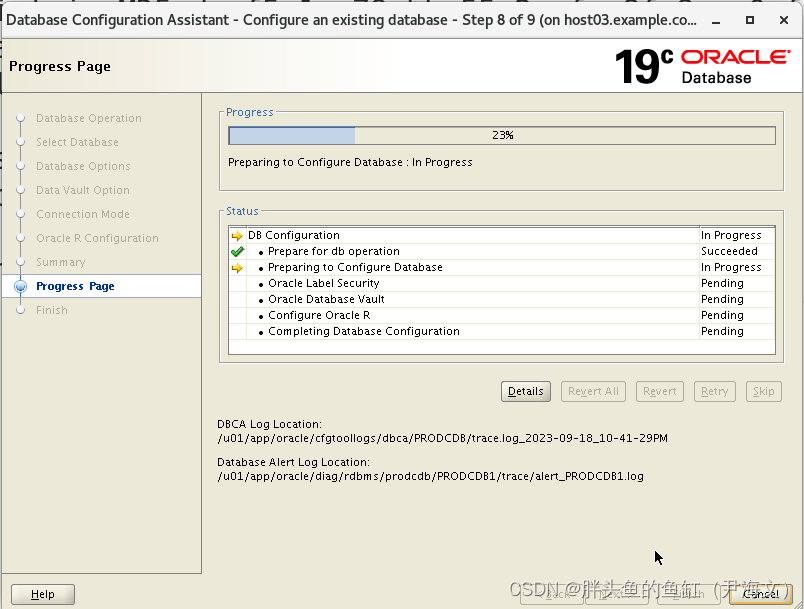Click the yellow arrow icon beside DB Configuration

237,235
